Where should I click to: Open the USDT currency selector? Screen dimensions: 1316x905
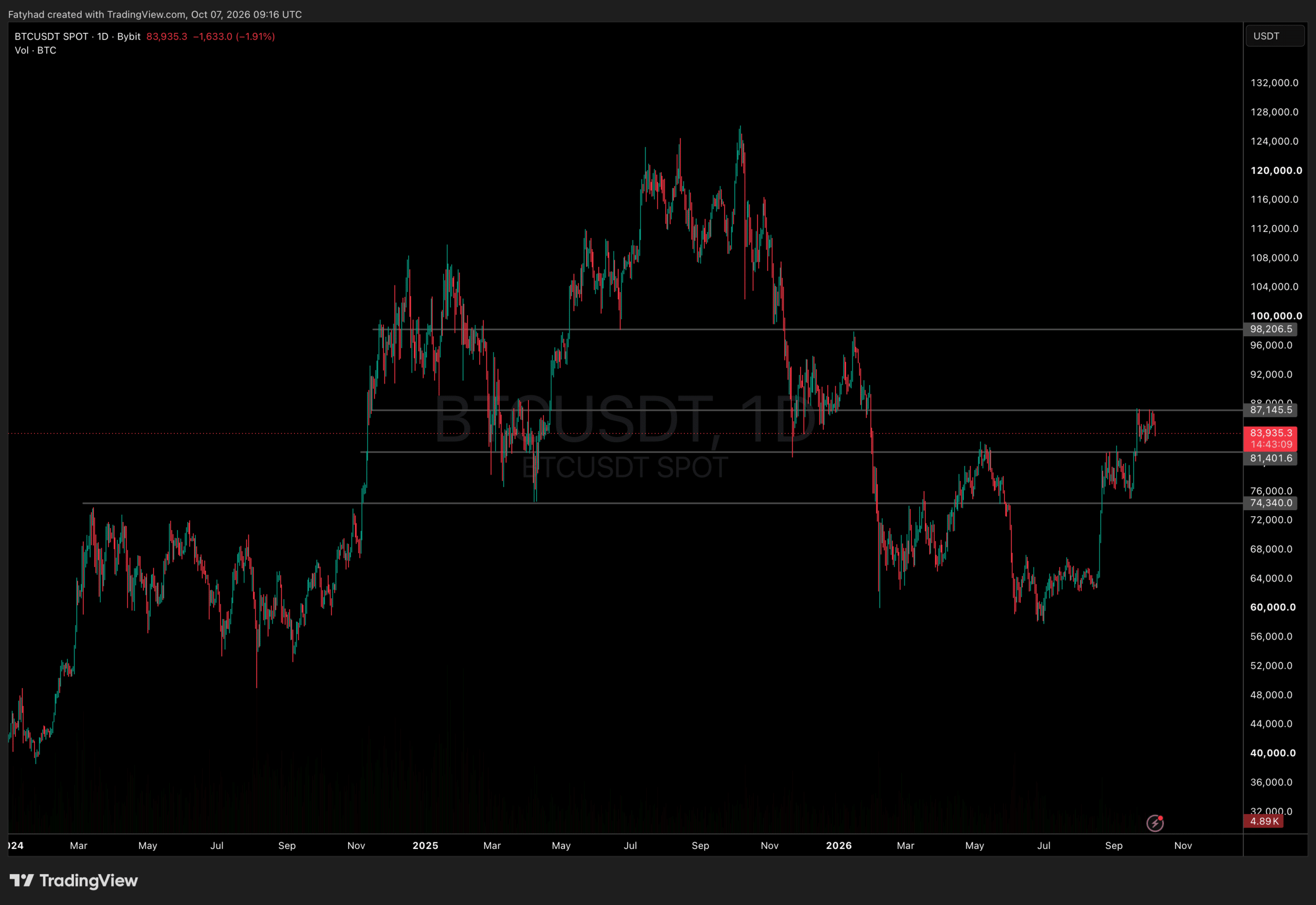pyautogui.click(x=1275, y=35)
